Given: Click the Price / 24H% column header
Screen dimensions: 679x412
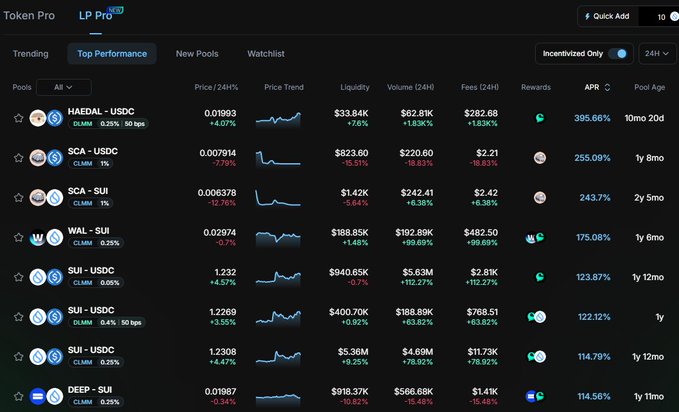Looking at the screenshot, I should pos(216,87).
